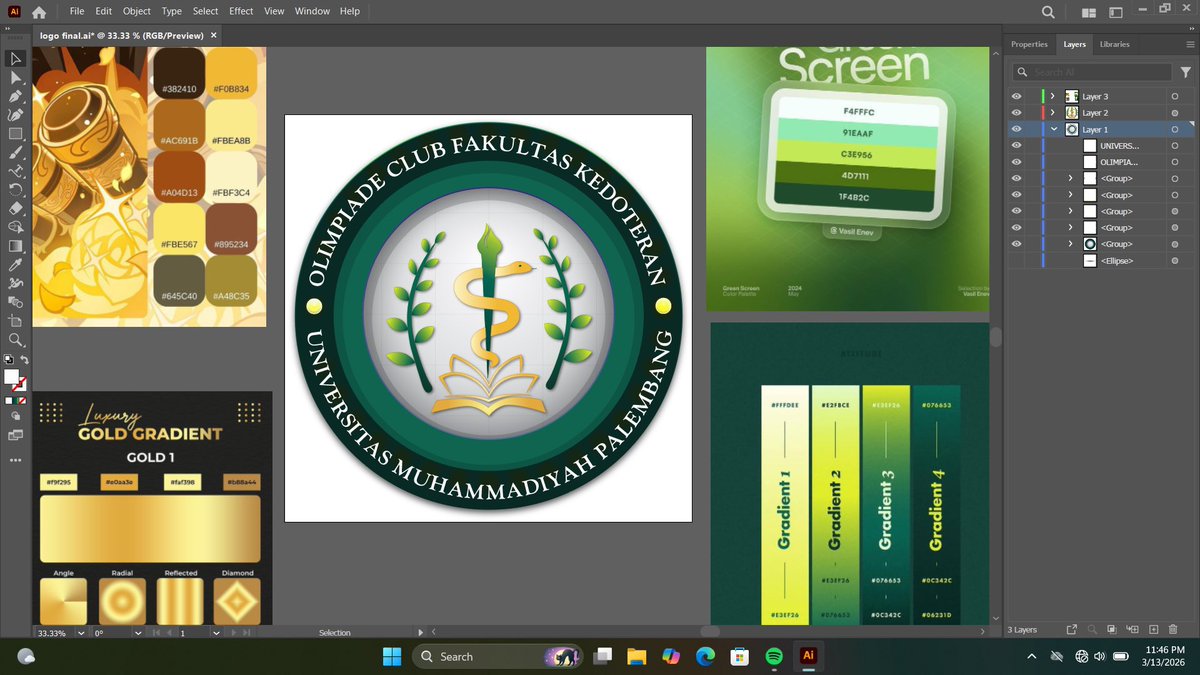Click the target circle for Layer 3
Screen dimensions: 1200x675
[x=1175, y=96]
